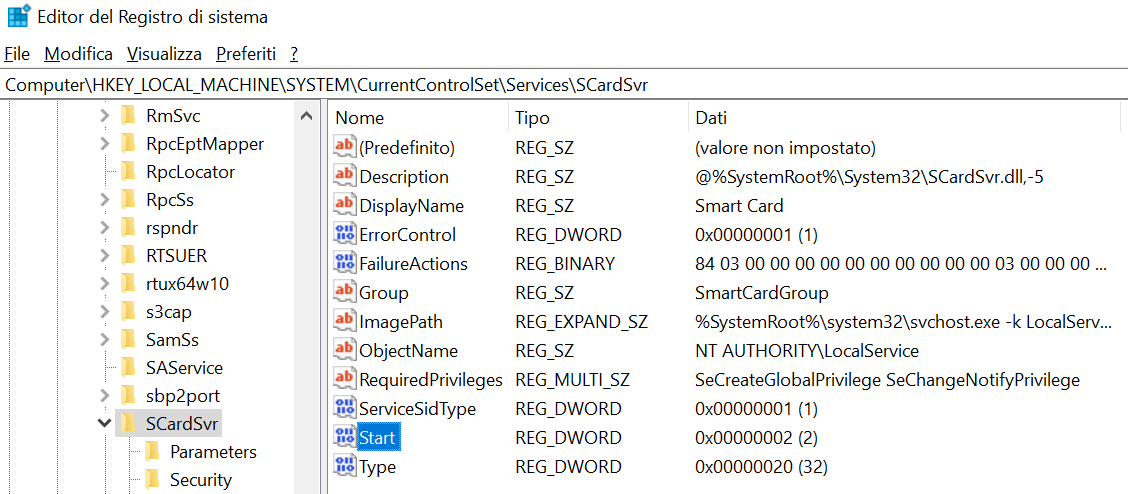This screenshot has width=1128, height=494.
Task: Click the (Predefinito) string value icon
Action: point(345,147)
